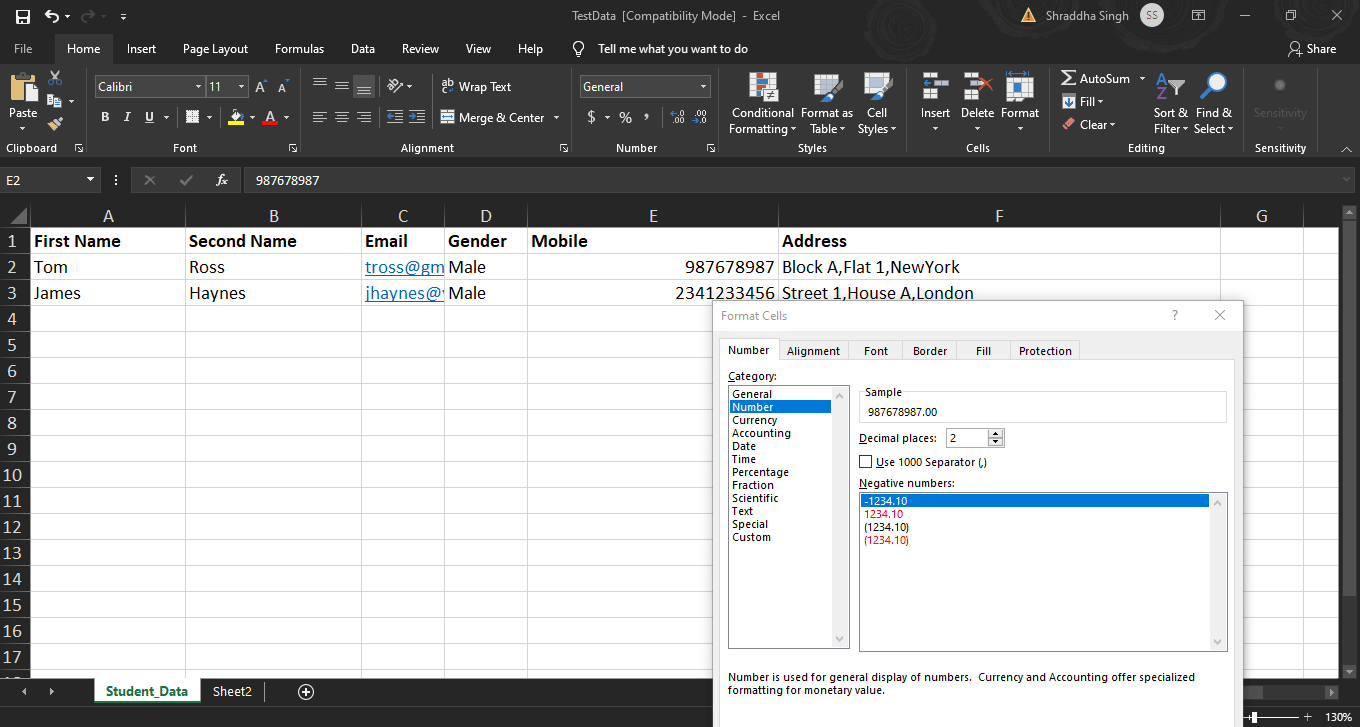The height and width of the screenshot is (727, 1360).
Task: Click the Insert Function fx icon
Action: (x=222, y=180)
